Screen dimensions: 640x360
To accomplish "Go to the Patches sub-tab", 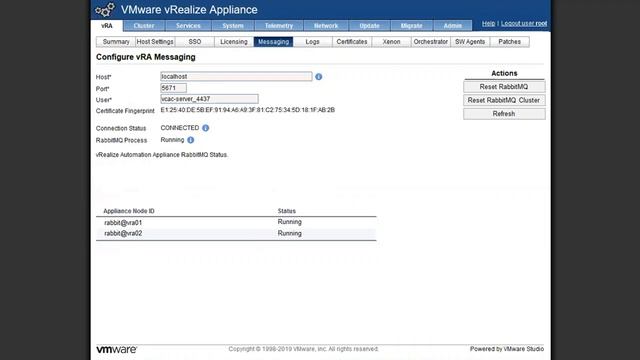I will click(x=509, y=42).
